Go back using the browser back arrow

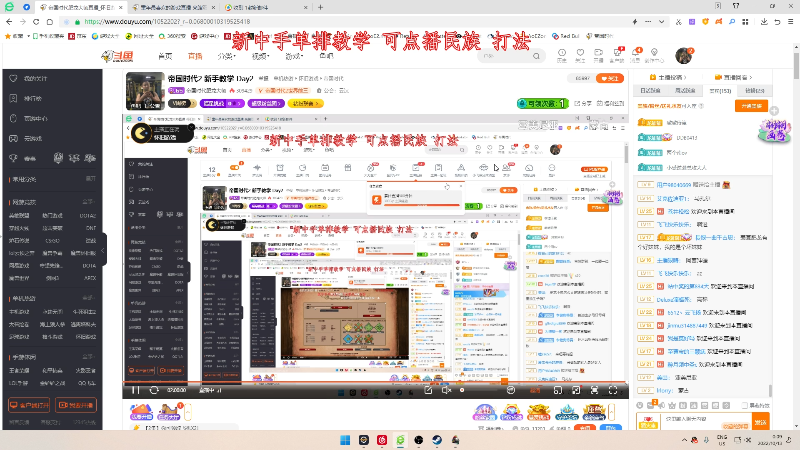click(x=9, y=21)
